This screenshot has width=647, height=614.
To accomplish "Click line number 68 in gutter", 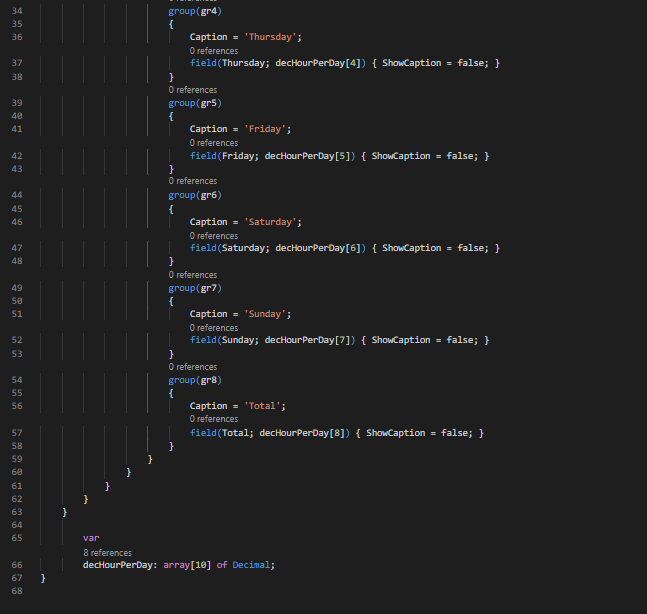I will [x=17, y=591].
